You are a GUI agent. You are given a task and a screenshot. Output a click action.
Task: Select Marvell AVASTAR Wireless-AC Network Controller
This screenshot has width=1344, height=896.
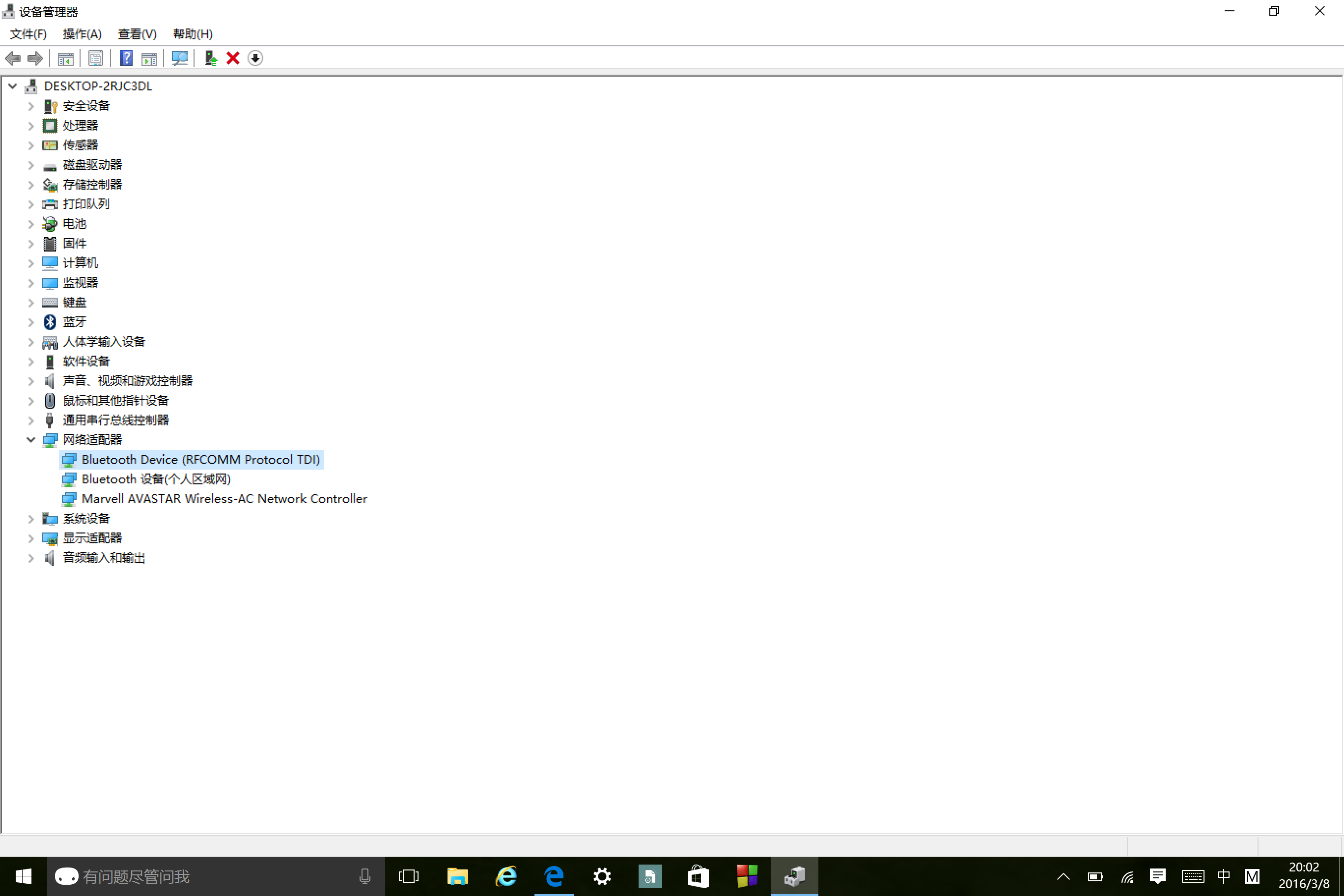click(224, 499)
